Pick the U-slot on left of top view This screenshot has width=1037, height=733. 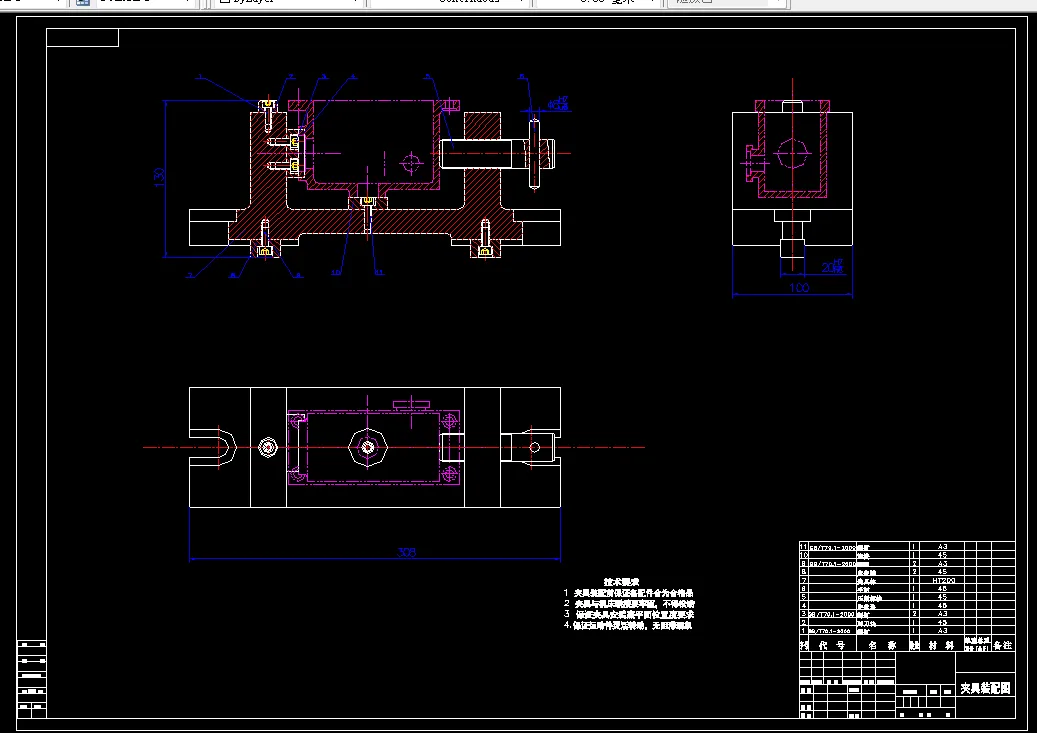click(x=214, y=447)
